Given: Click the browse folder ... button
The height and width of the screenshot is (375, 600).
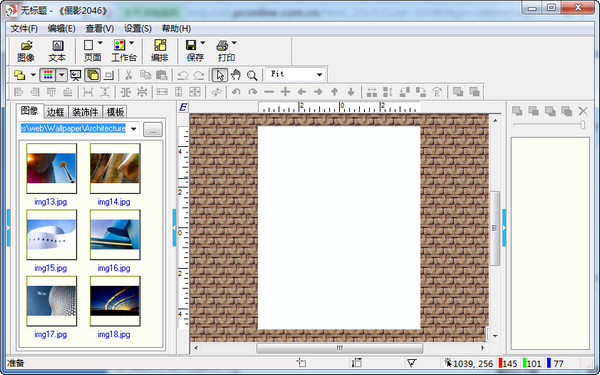Looking at the screenshot, I should [x=153, y=129].
